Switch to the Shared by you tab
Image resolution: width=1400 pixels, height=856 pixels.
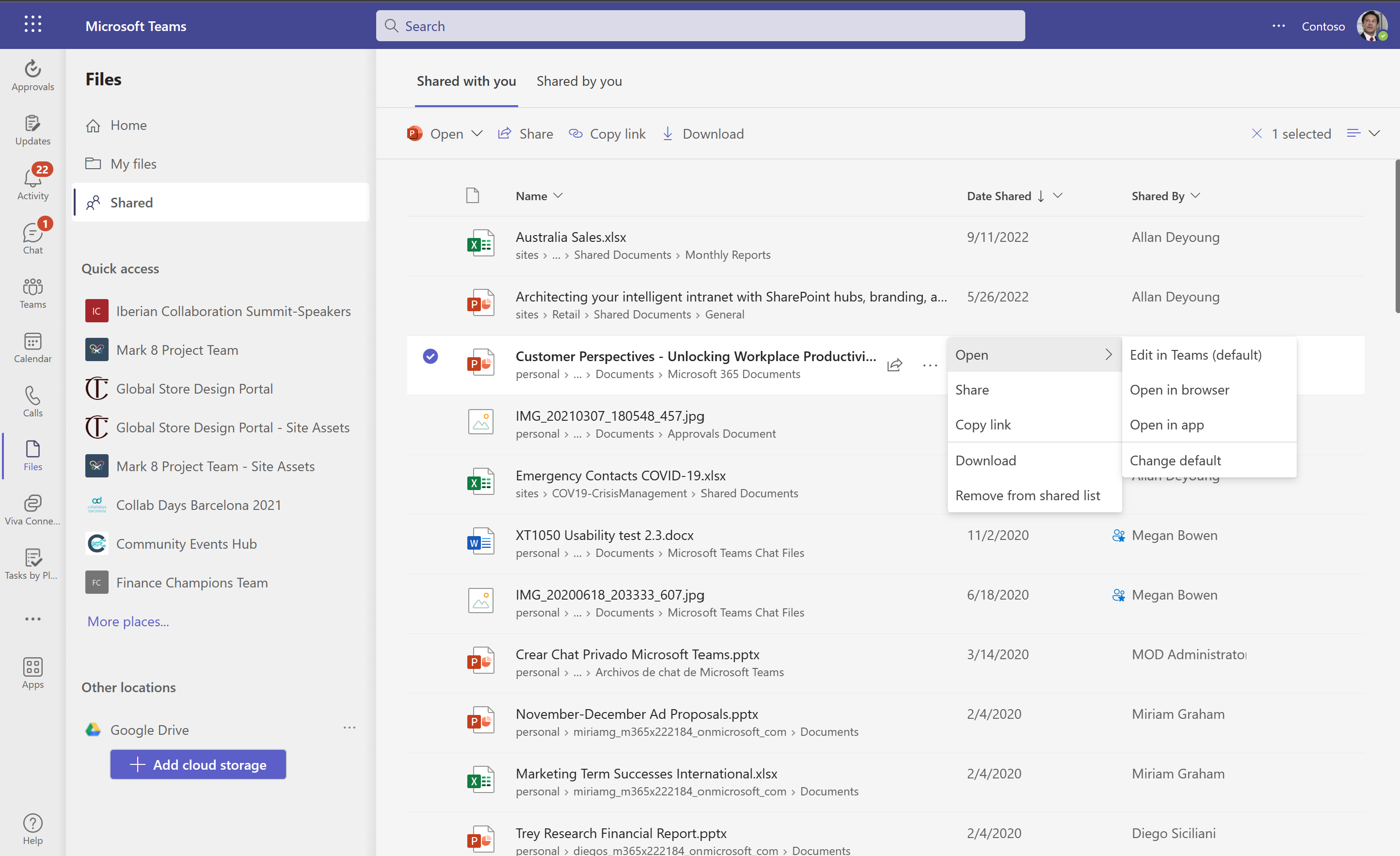(578, 81)
